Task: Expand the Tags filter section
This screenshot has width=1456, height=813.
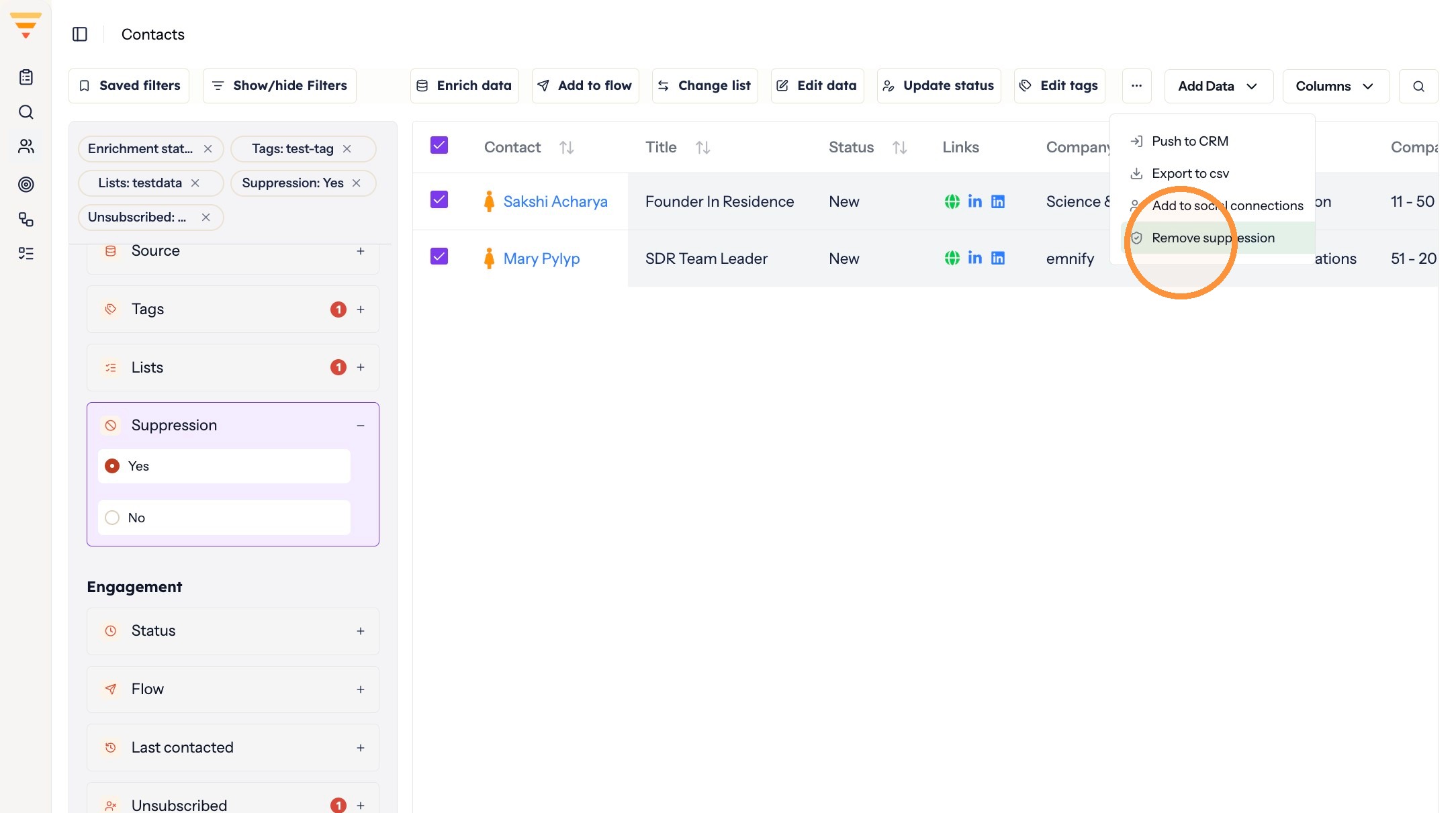Action: point(361,309)
